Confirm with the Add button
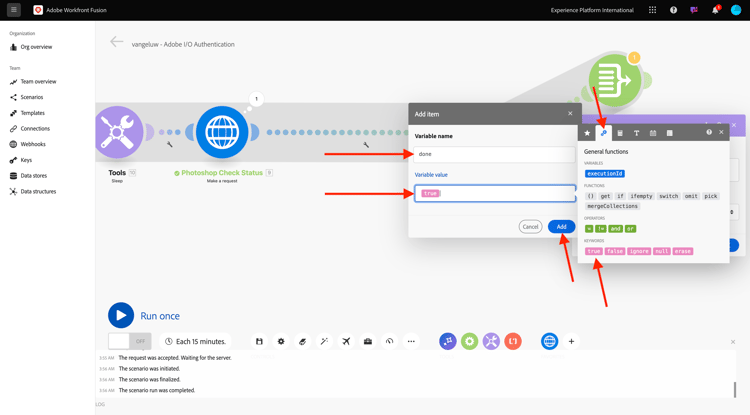Screen dimensions: 750x415 (x=561, y=227)
